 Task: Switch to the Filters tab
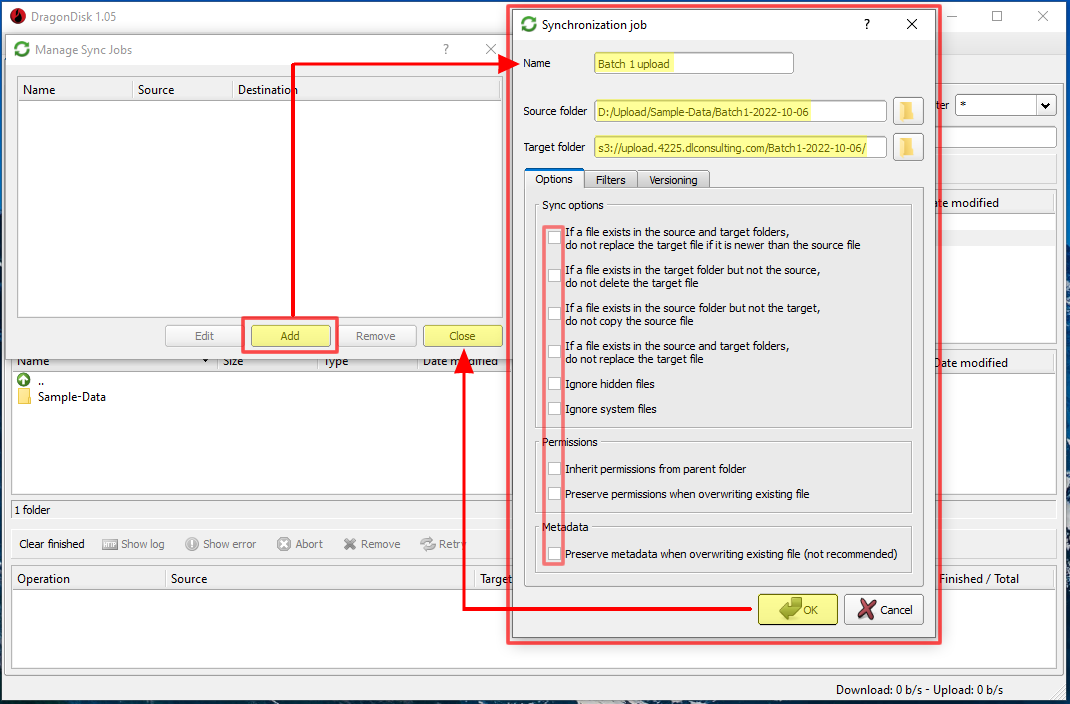click(x=611, y=179)
